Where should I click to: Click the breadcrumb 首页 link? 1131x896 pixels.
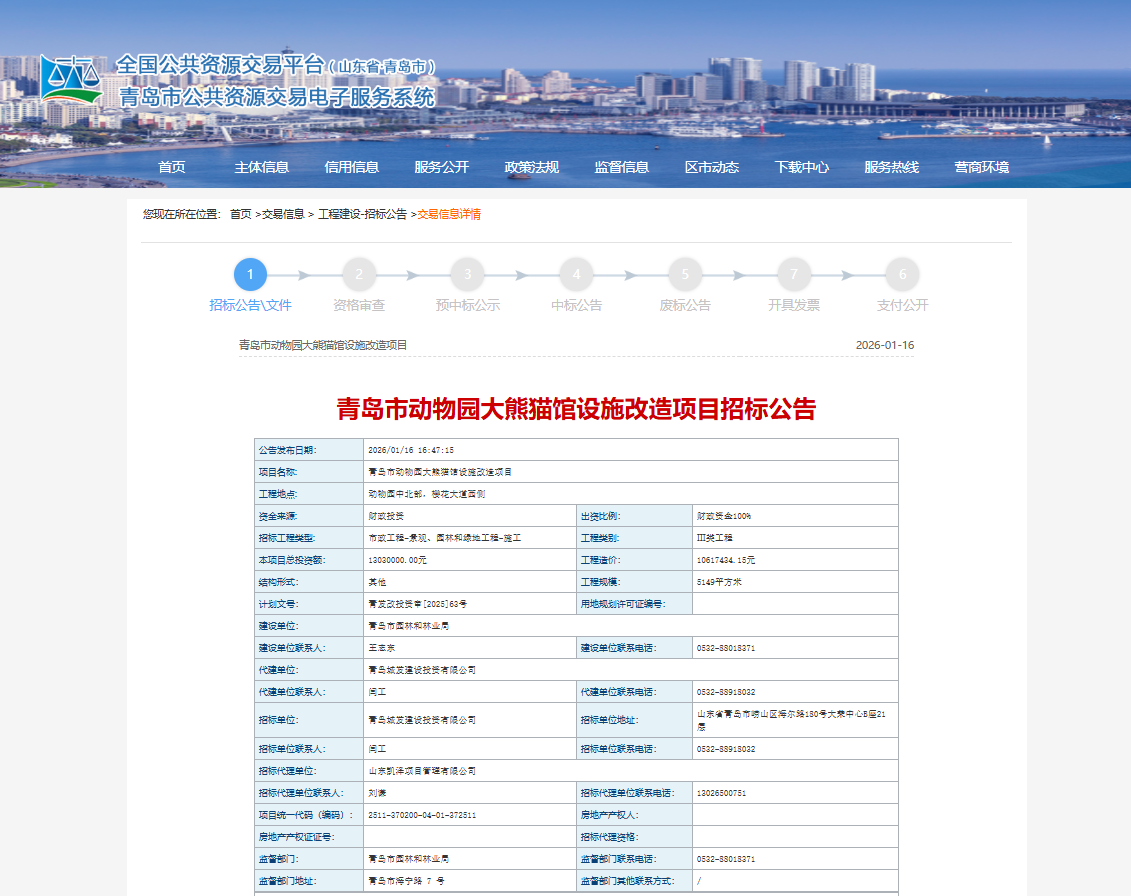(x=240, y=215)
